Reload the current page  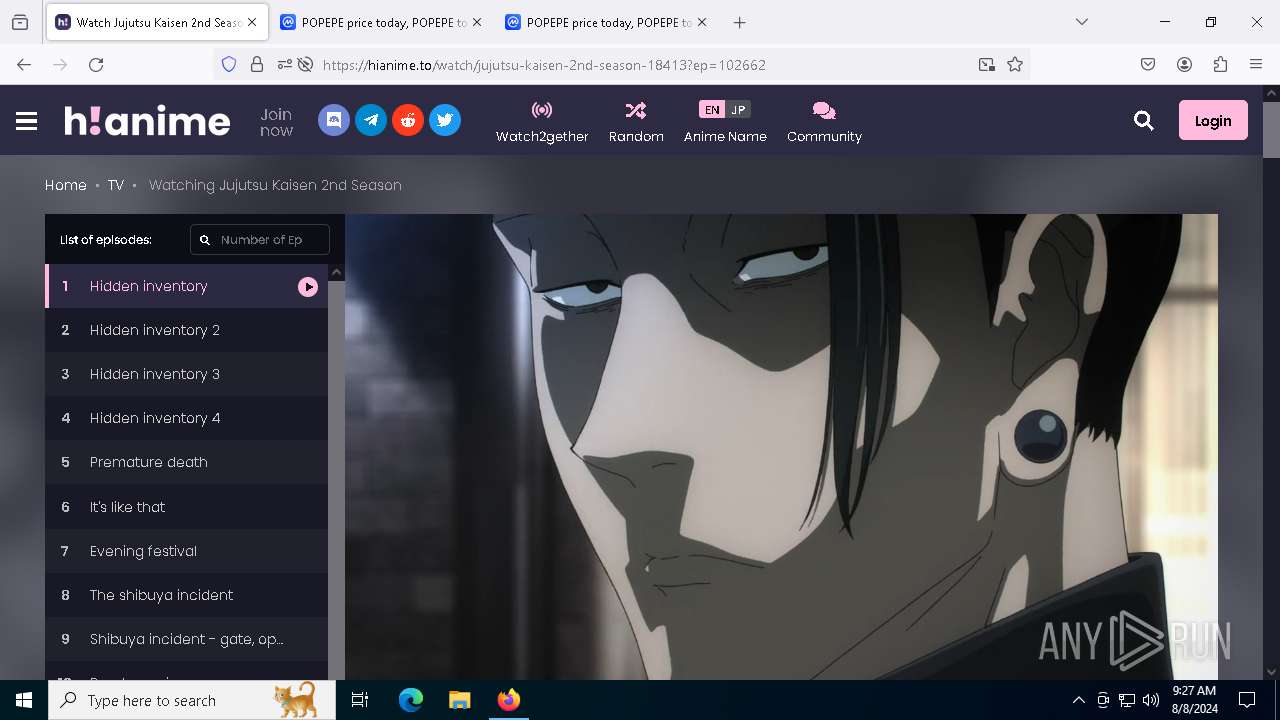(x=96, y=64)
